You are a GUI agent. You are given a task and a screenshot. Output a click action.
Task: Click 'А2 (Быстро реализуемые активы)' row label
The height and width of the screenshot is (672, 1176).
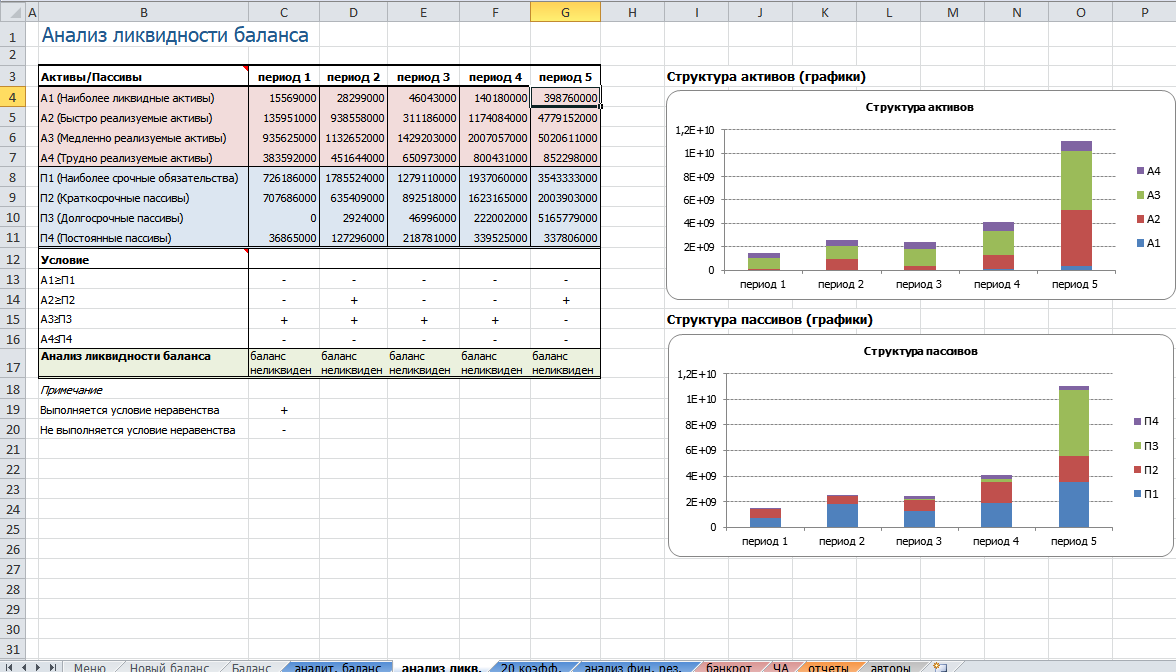pyautogui.click(x=143, y=118)
